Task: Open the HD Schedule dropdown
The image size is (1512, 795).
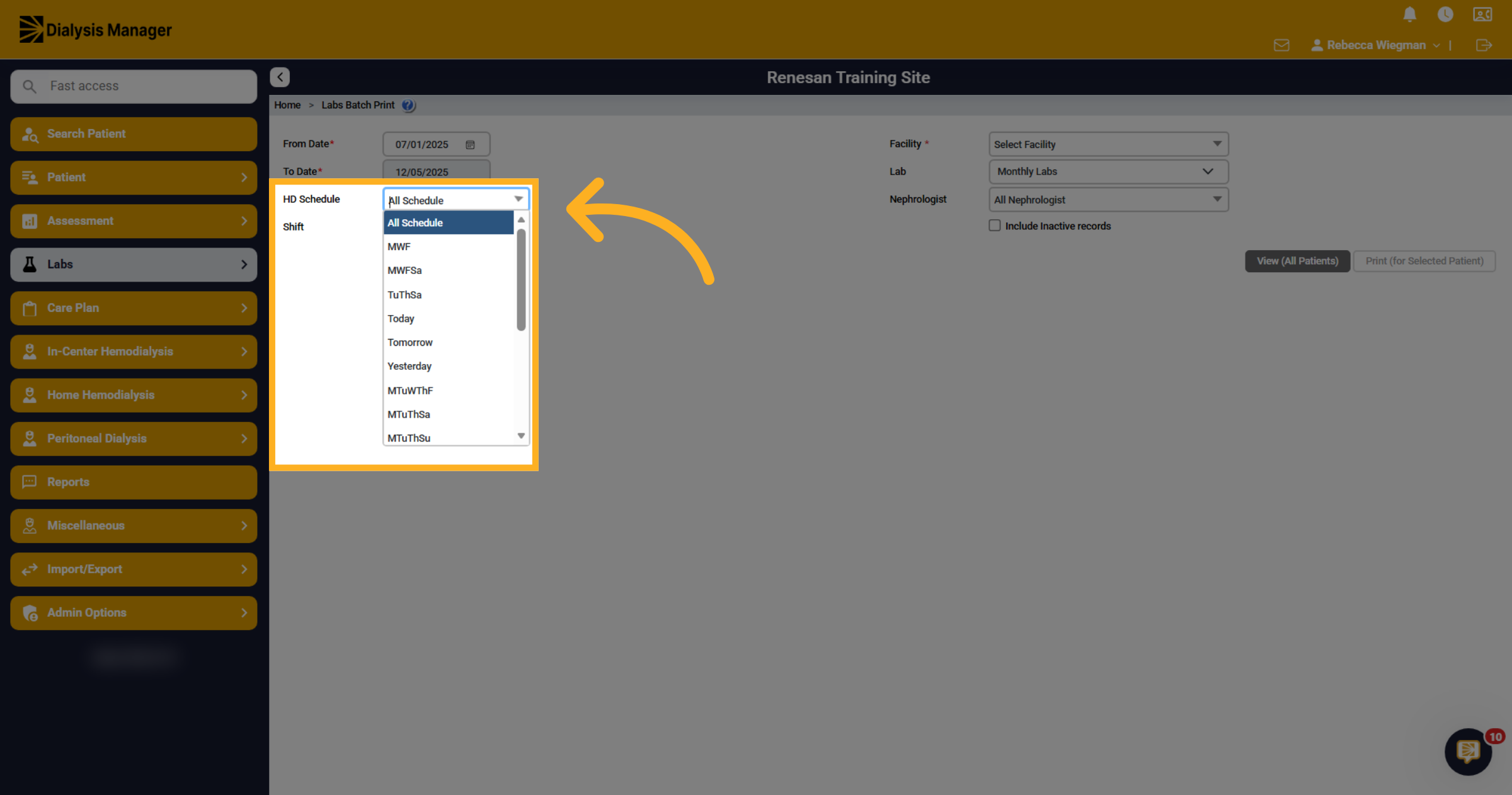Action: 456,200
